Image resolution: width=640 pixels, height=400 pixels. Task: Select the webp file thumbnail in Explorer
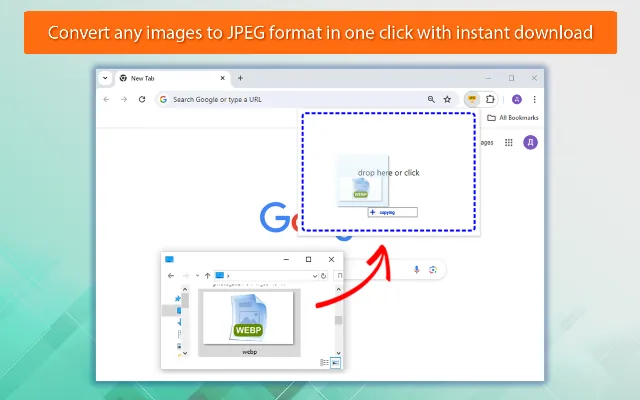pos(248,318)
